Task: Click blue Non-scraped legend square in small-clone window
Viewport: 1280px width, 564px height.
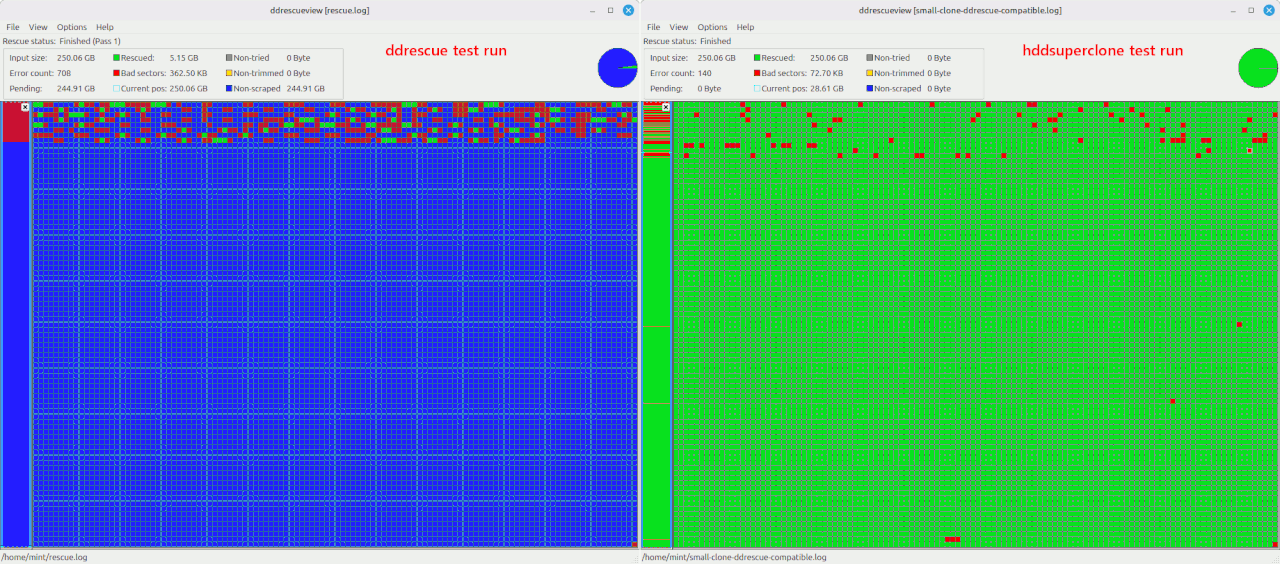Action: pyautogui.click(x=869, y=88)
